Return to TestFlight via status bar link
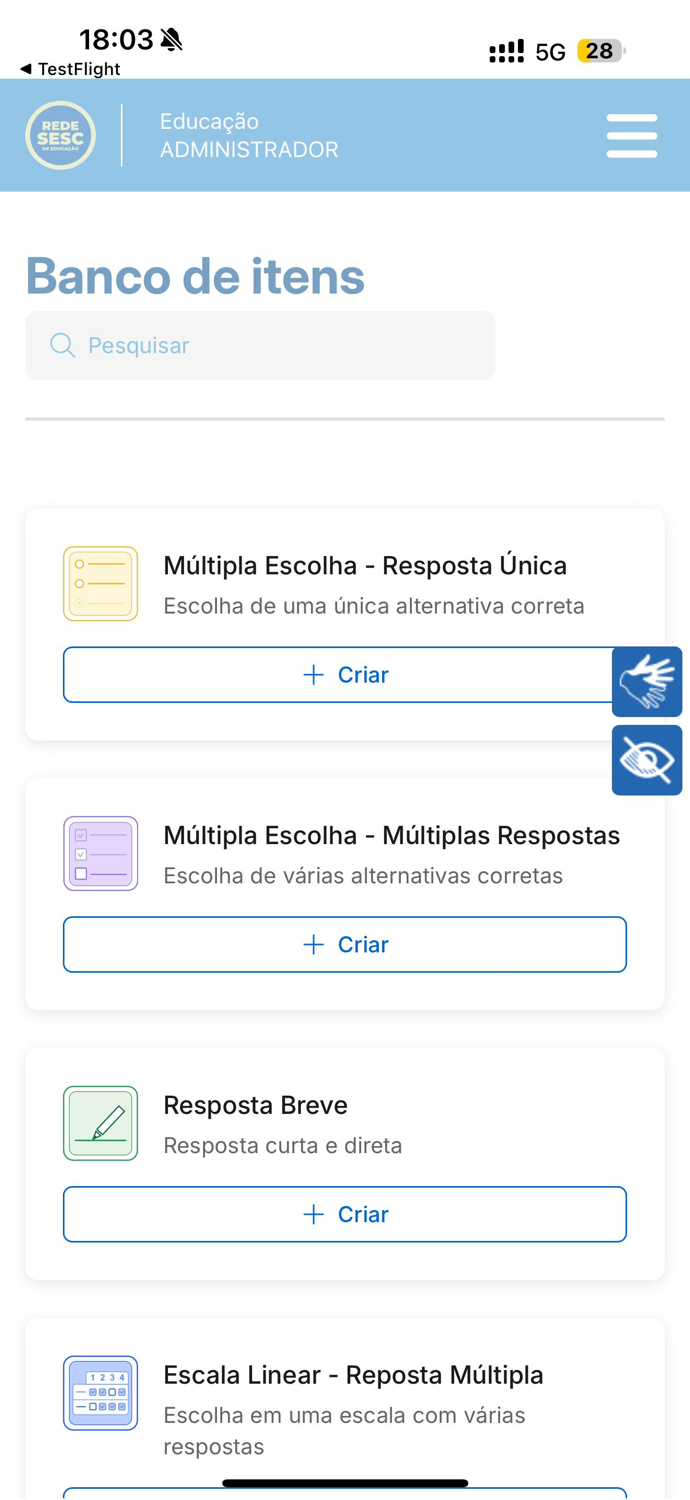The height and width of the screenshot is (1500, 690). pyautogui.click(x=70, y=70)
